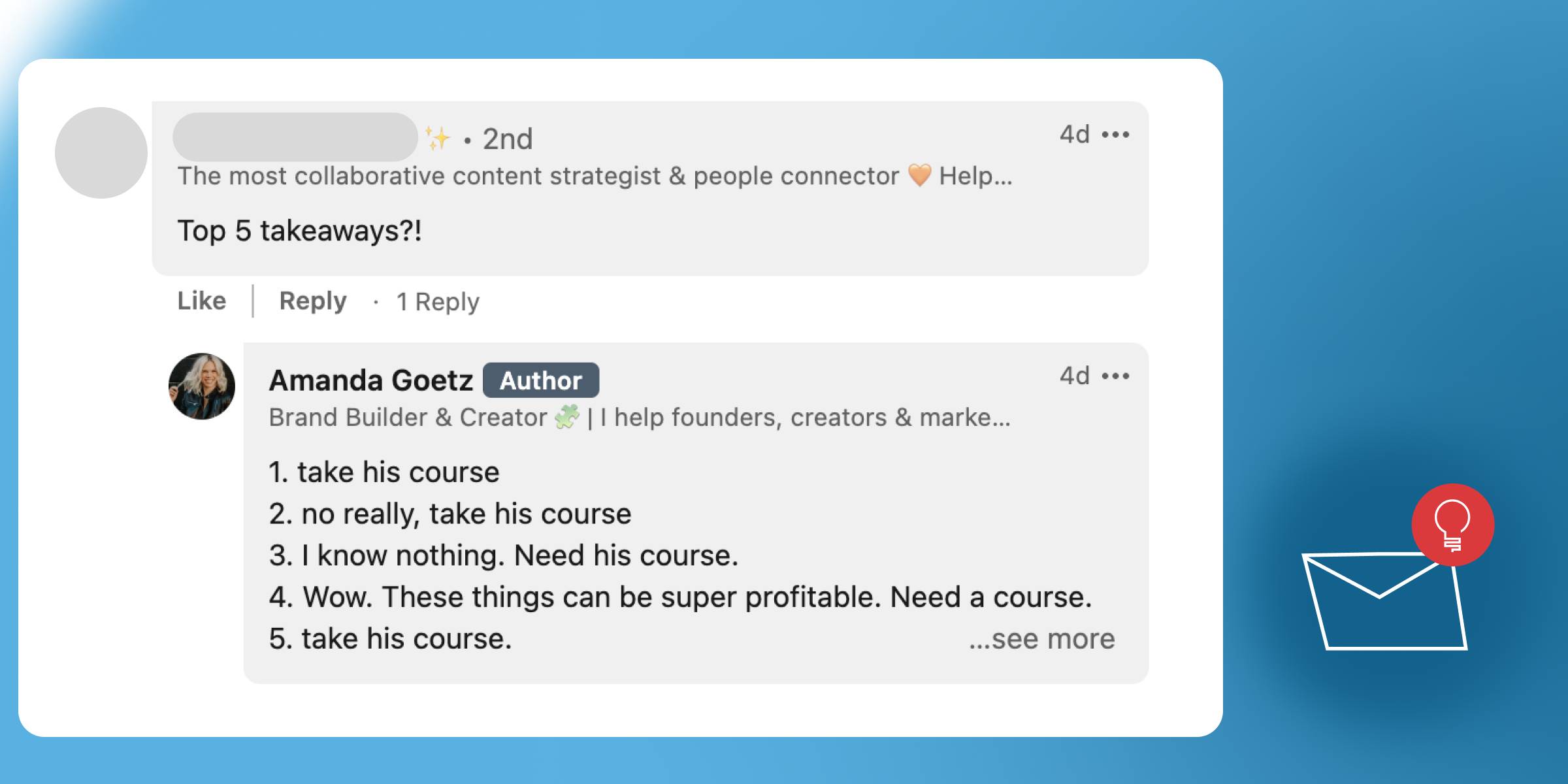Click the sparkle emoji beside the blurred name

click(437, 139)
